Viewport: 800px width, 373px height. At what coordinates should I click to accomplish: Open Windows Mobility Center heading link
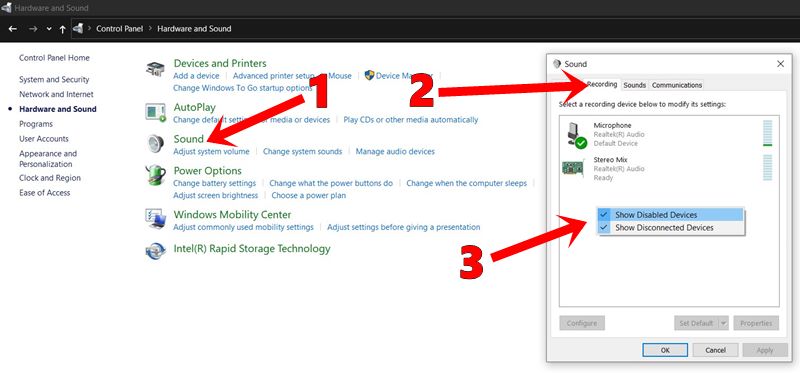click(x=232, y=214)
